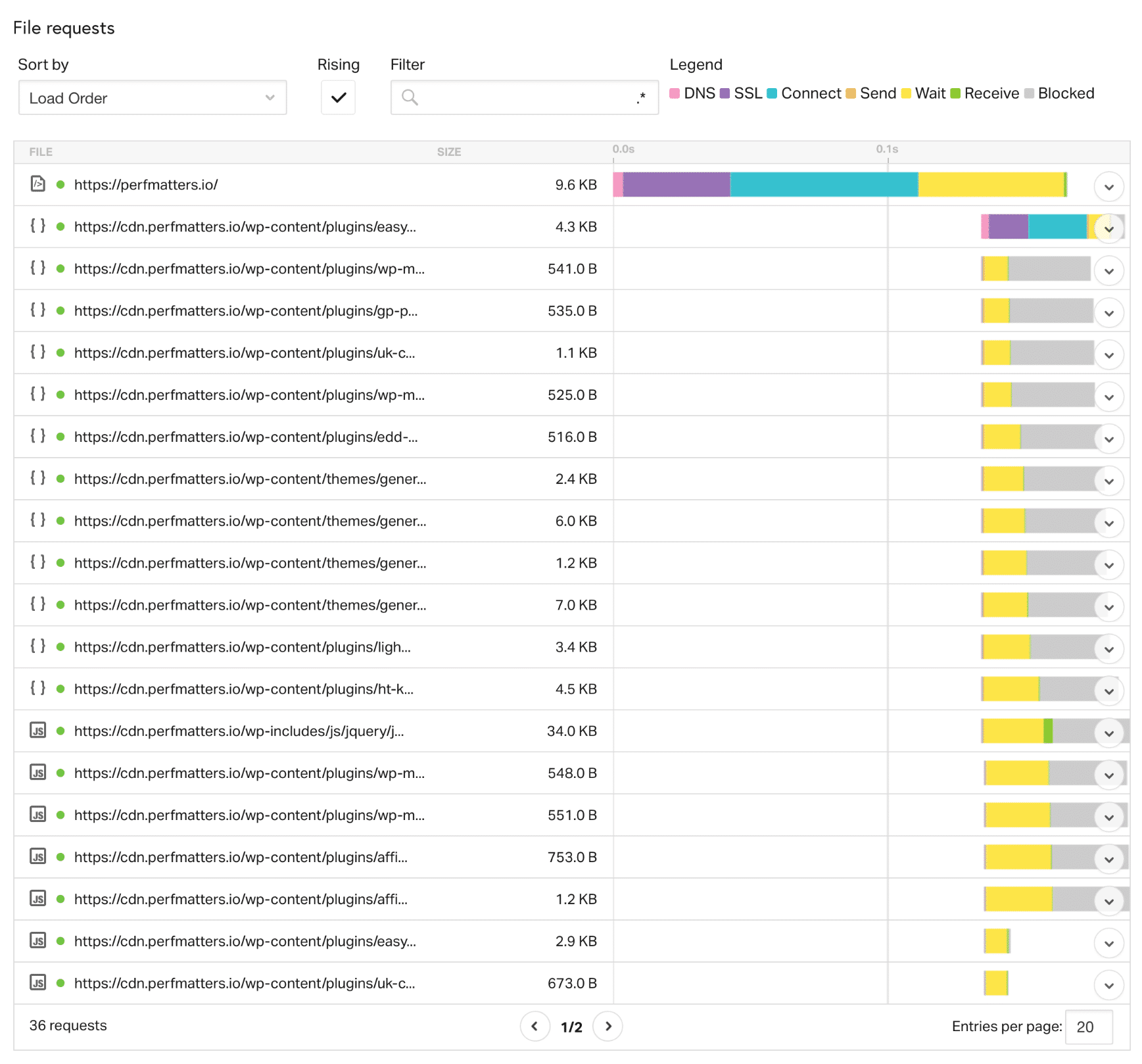Screen dimensions: 1142x1064
Task: Click the document icon beside https://perfmatters.io/
Action: pyautogui.click(x=37, y=185)
